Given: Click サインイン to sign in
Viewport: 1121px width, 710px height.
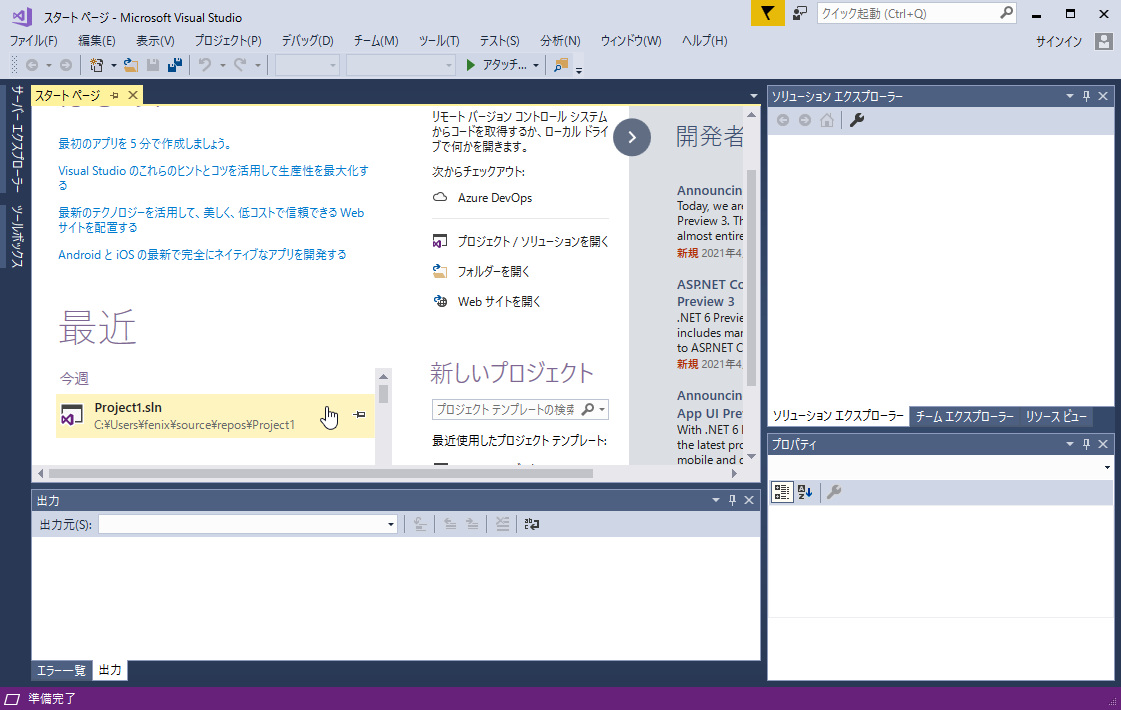Looking at the screenshot, I should pyautogui.click(x=1059, y=41).
